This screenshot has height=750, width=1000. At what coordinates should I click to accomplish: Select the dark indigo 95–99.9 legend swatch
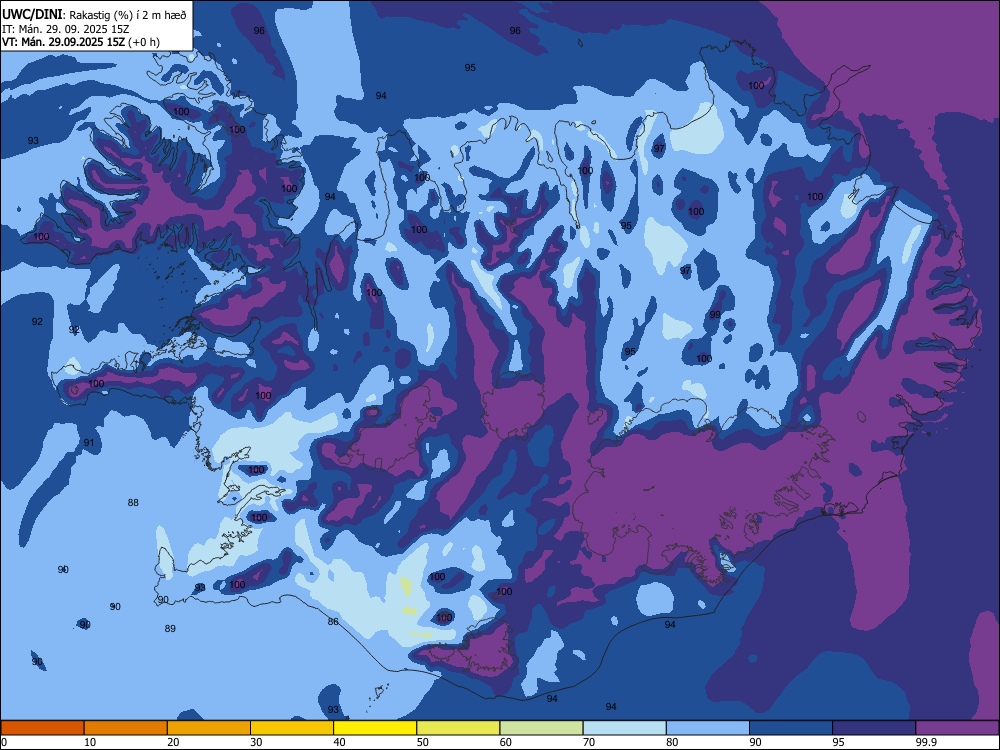point(874,728)
